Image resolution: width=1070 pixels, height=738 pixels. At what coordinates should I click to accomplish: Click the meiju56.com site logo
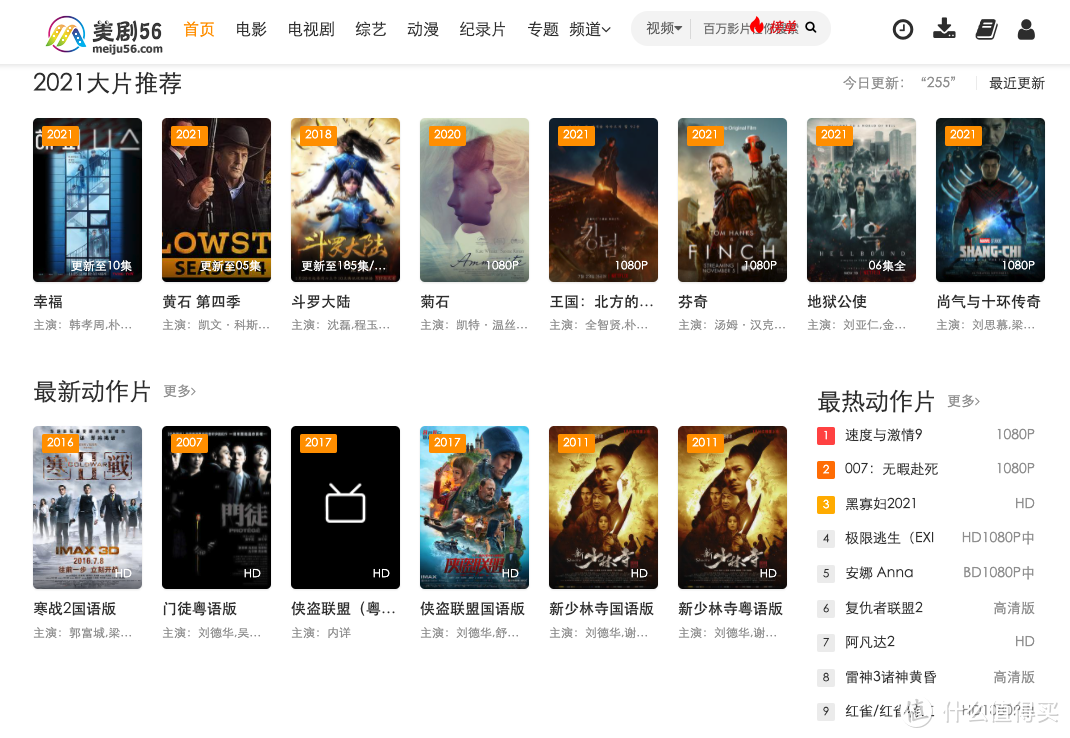(x=104, y=35)
